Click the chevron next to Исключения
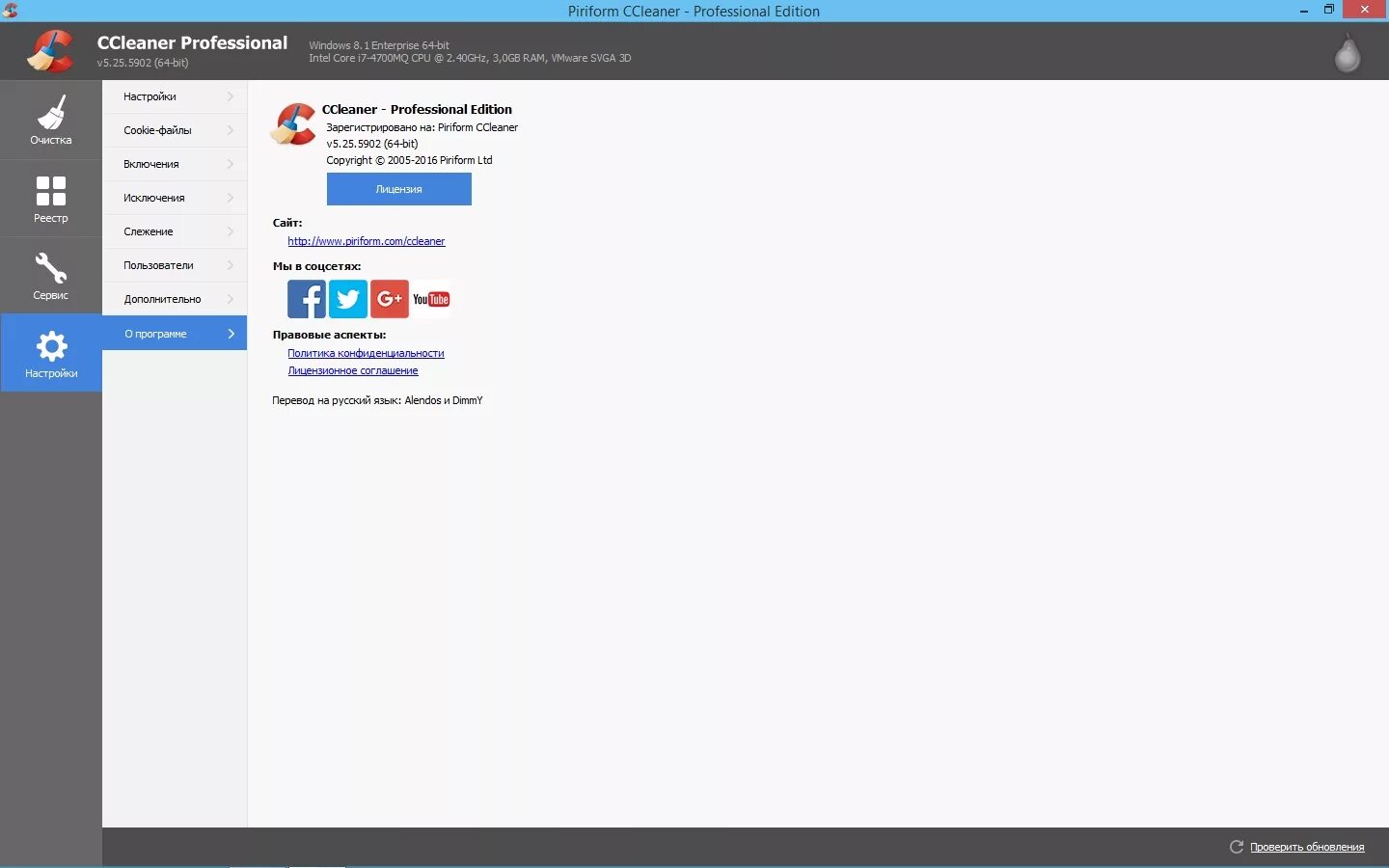 231,198
